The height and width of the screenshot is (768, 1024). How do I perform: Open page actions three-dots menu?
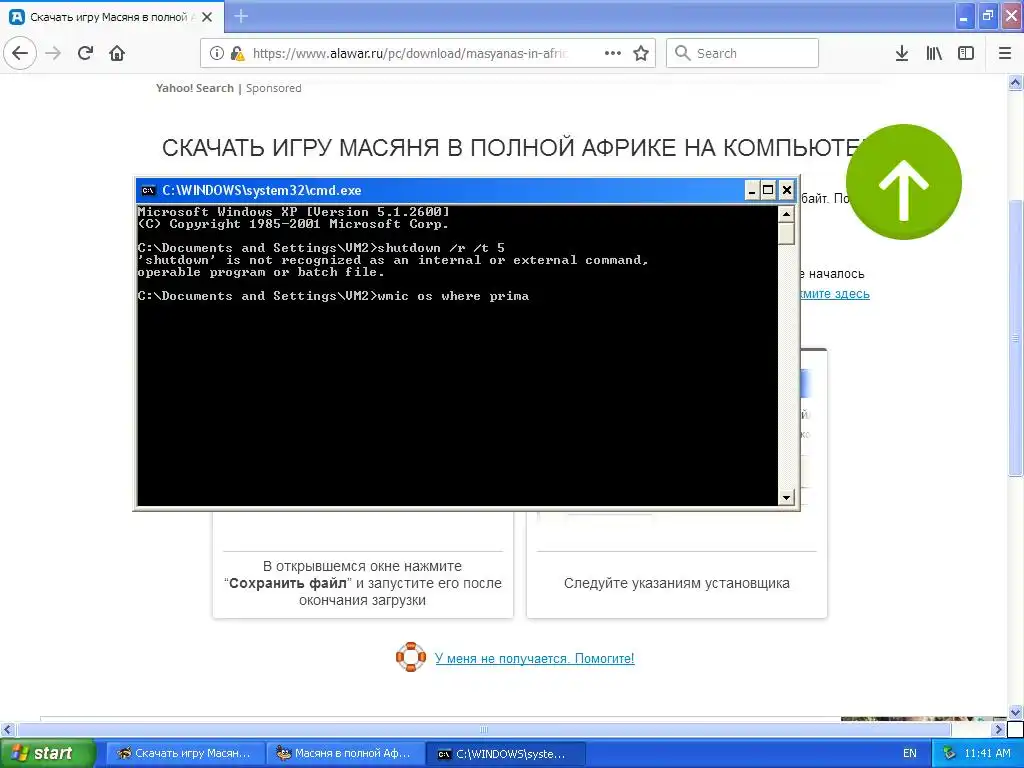coord(613,54)
